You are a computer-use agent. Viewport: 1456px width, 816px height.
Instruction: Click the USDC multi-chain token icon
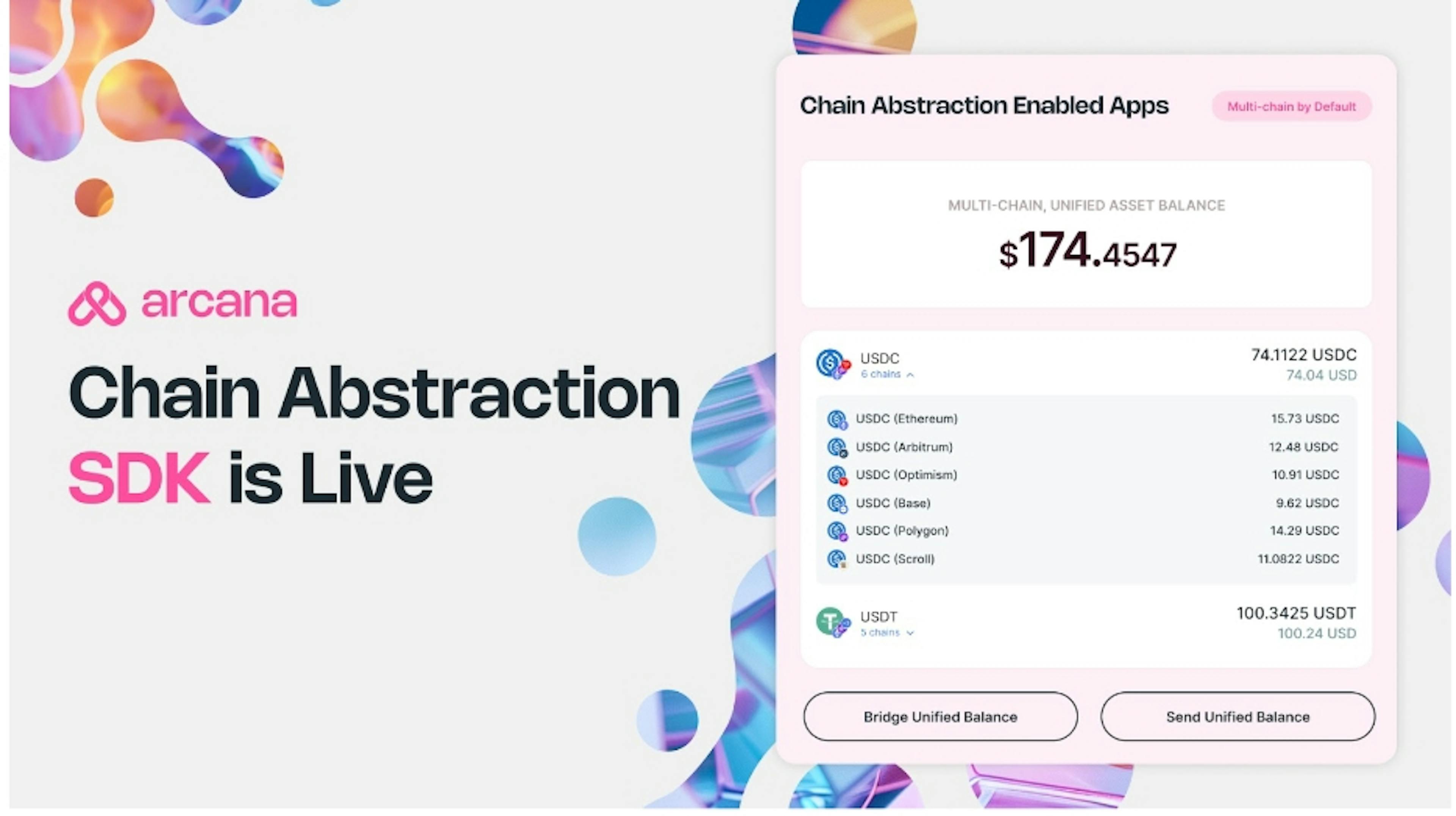(x=832, y=363)
